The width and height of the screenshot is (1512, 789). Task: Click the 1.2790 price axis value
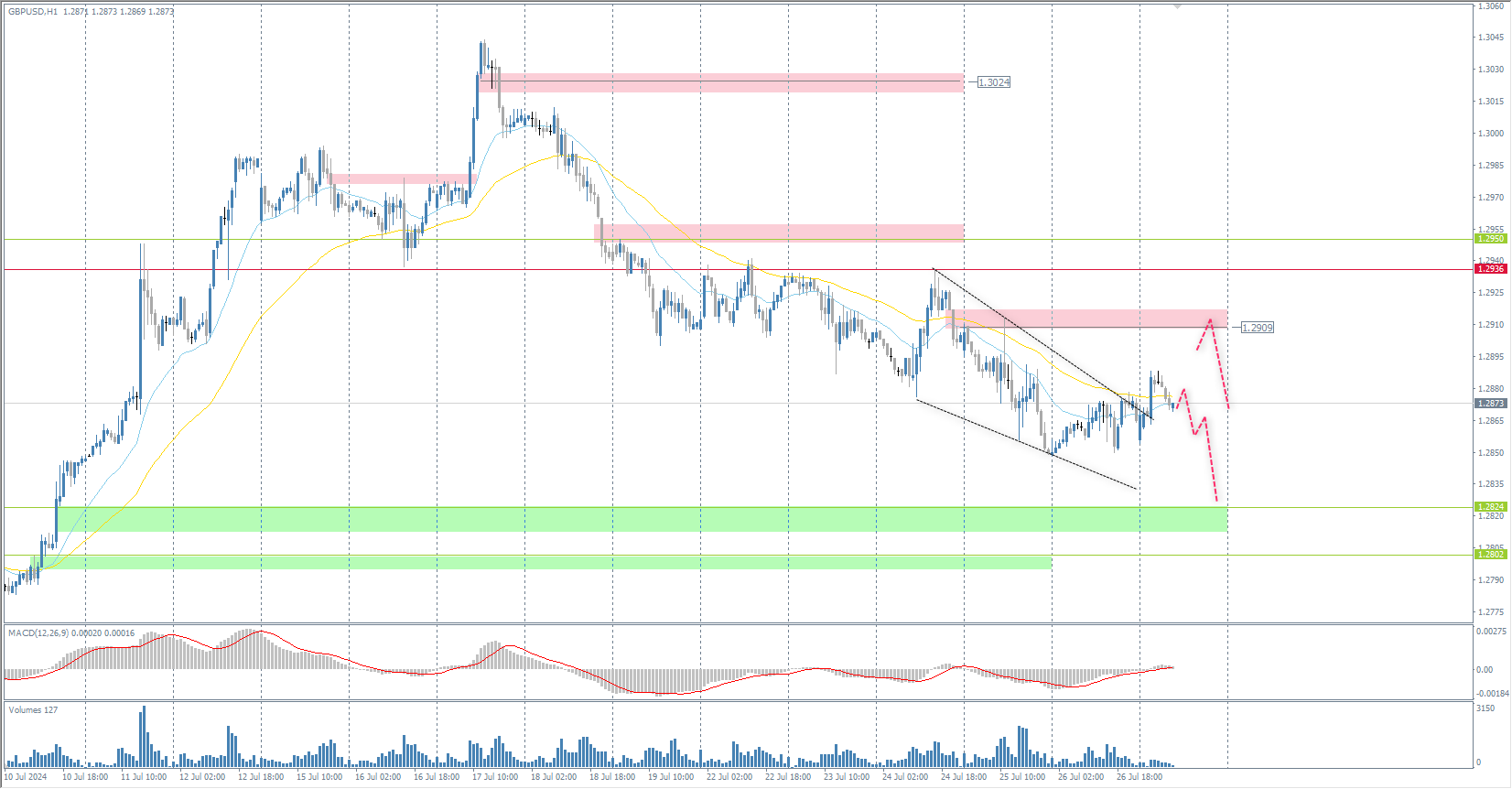pos(1491,580)
